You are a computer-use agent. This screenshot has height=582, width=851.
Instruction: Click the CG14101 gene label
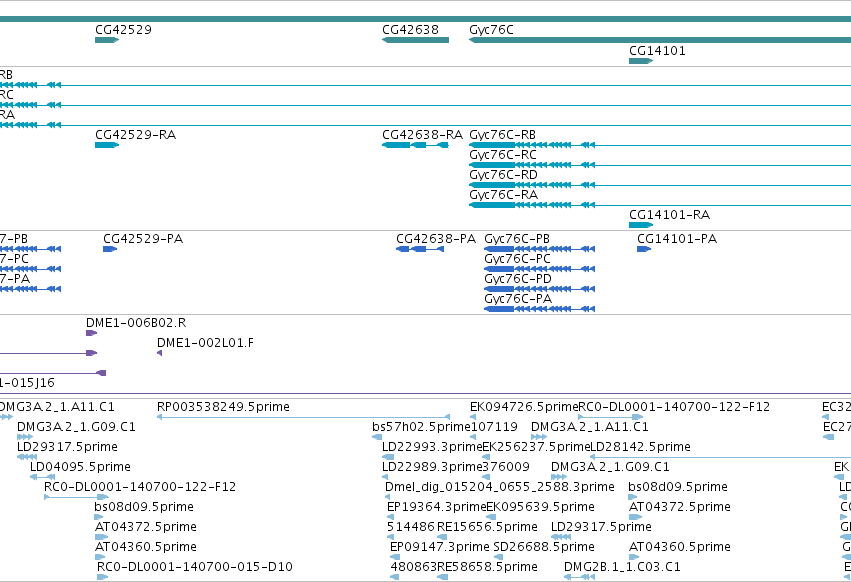coord(657,51)
